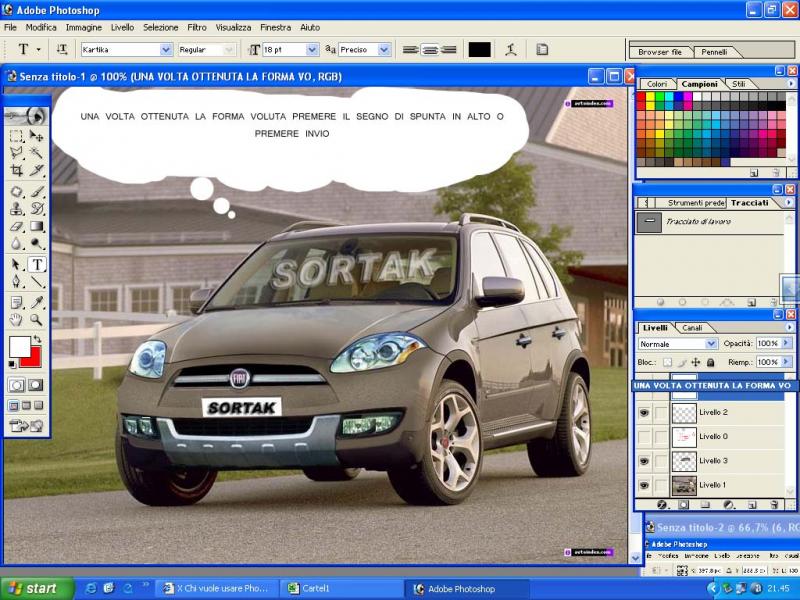This screenshot has height=600, width=800.
Task: Toggle lock all padlock in Bloc. row
Action: [710, 362]
